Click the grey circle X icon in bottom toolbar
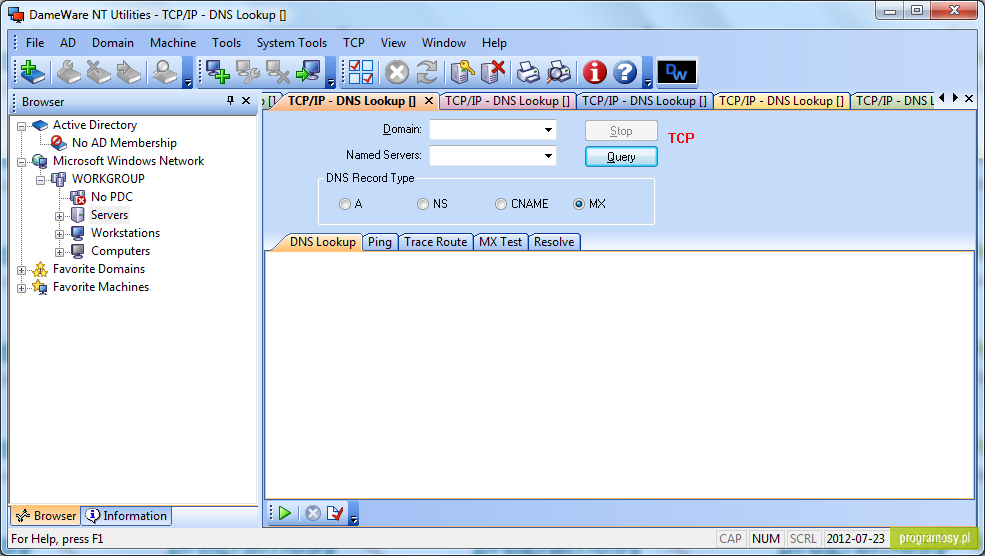985x556 pixels. (313, 513)
